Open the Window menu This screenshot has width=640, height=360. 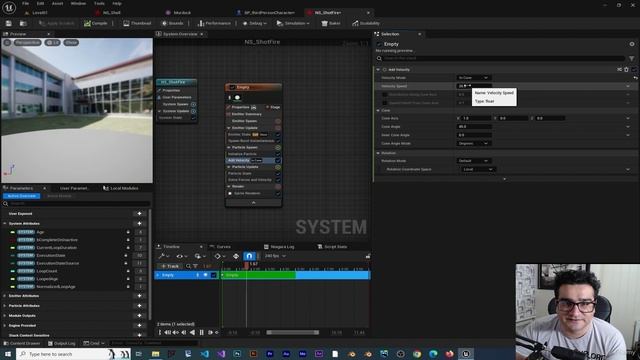click(x=78, y=3)
